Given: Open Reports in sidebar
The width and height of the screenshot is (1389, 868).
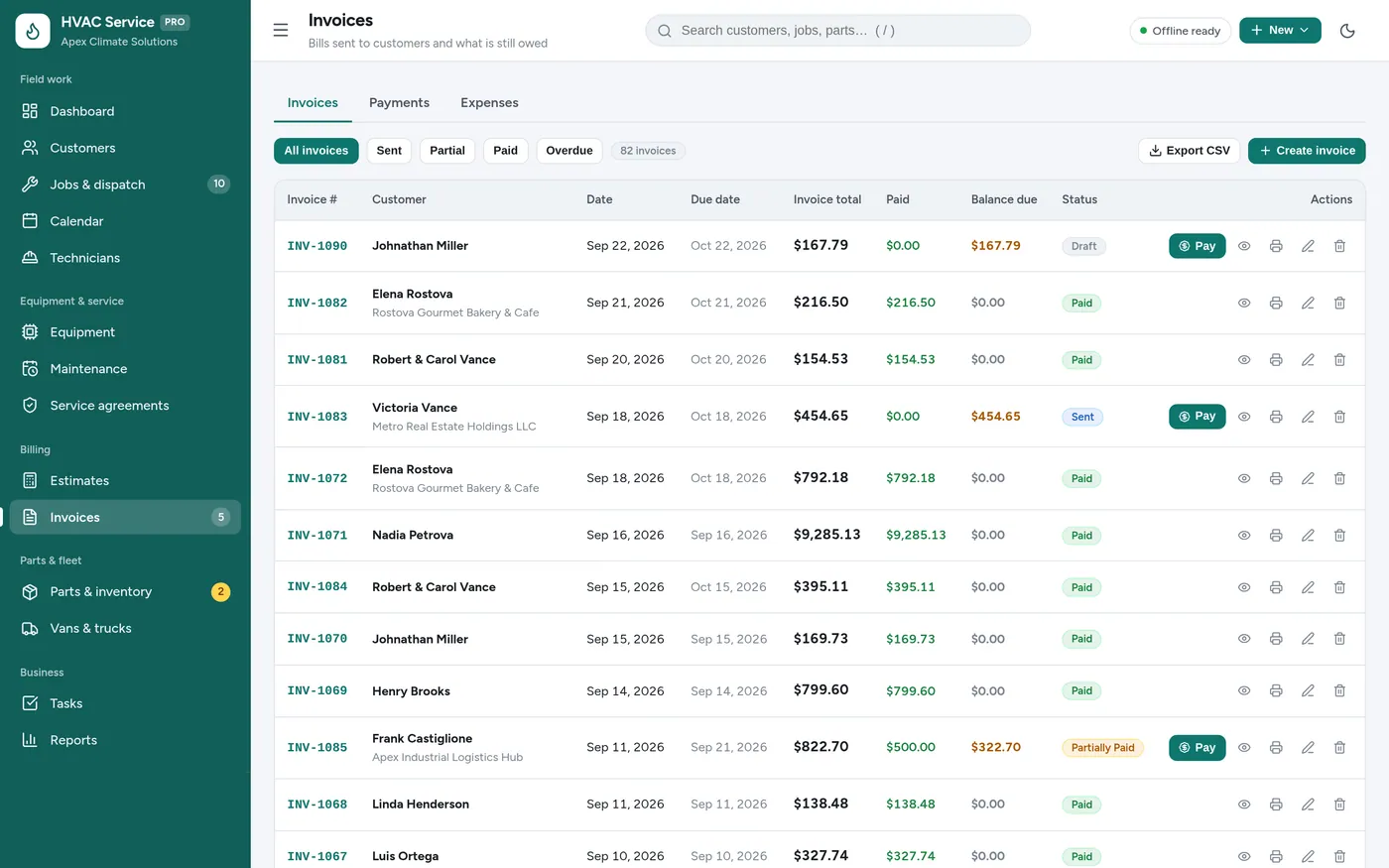Looking at the screenshot, I should point(125,740).
